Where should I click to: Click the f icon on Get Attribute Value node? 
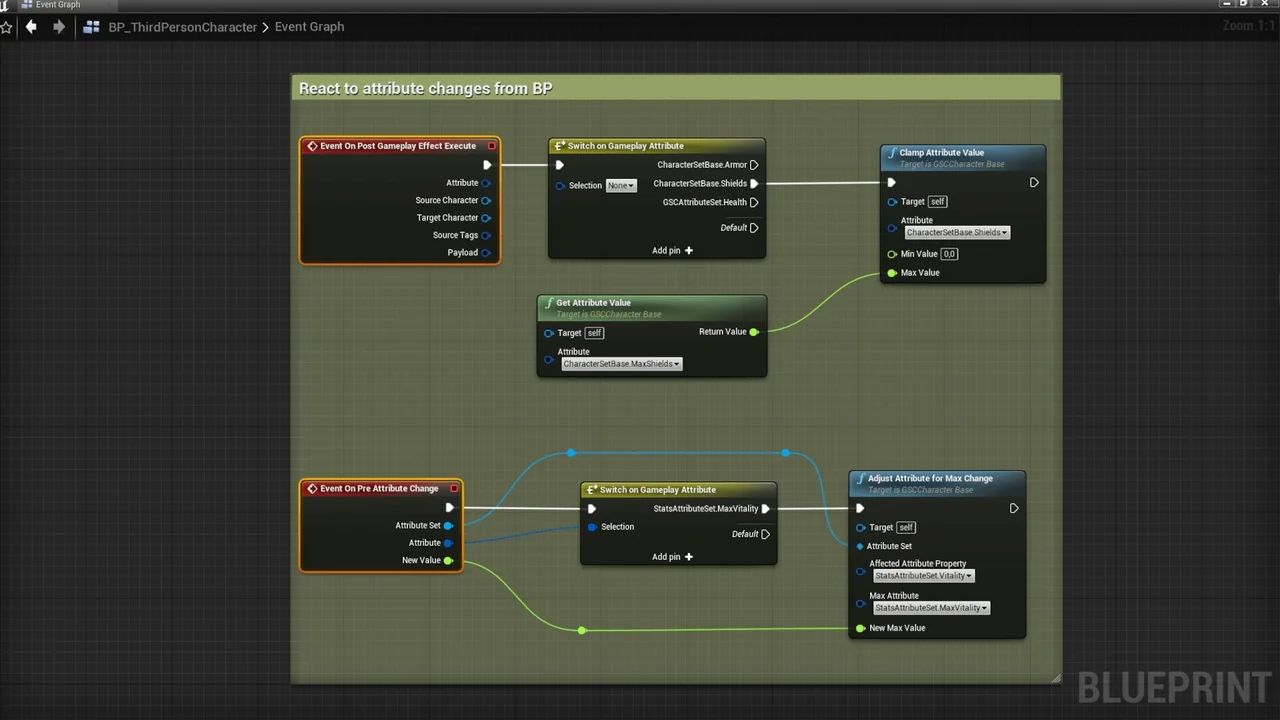point(548,302)
